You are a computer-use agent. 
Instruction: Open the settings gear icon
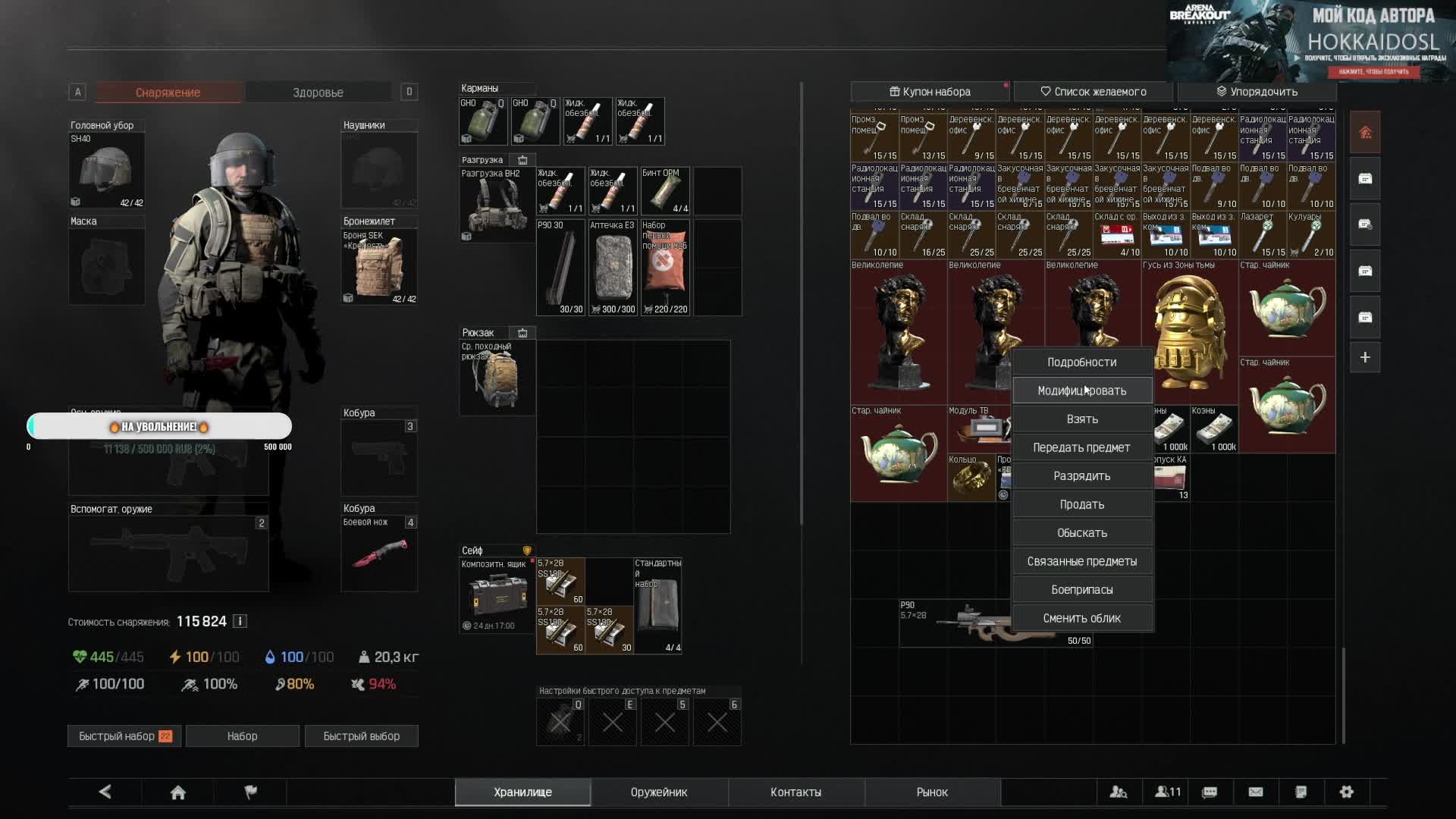[1346, 792]
